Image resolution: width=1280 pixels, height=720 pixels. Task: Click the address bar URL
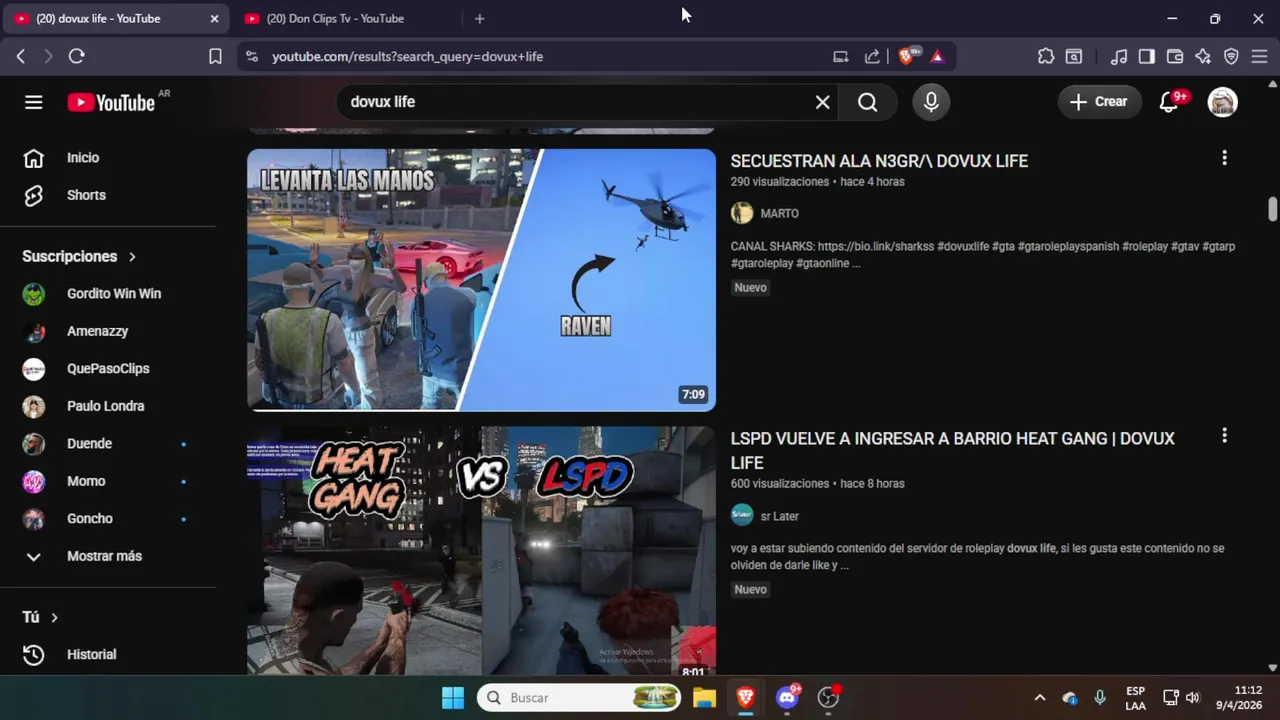click(407, 57)
